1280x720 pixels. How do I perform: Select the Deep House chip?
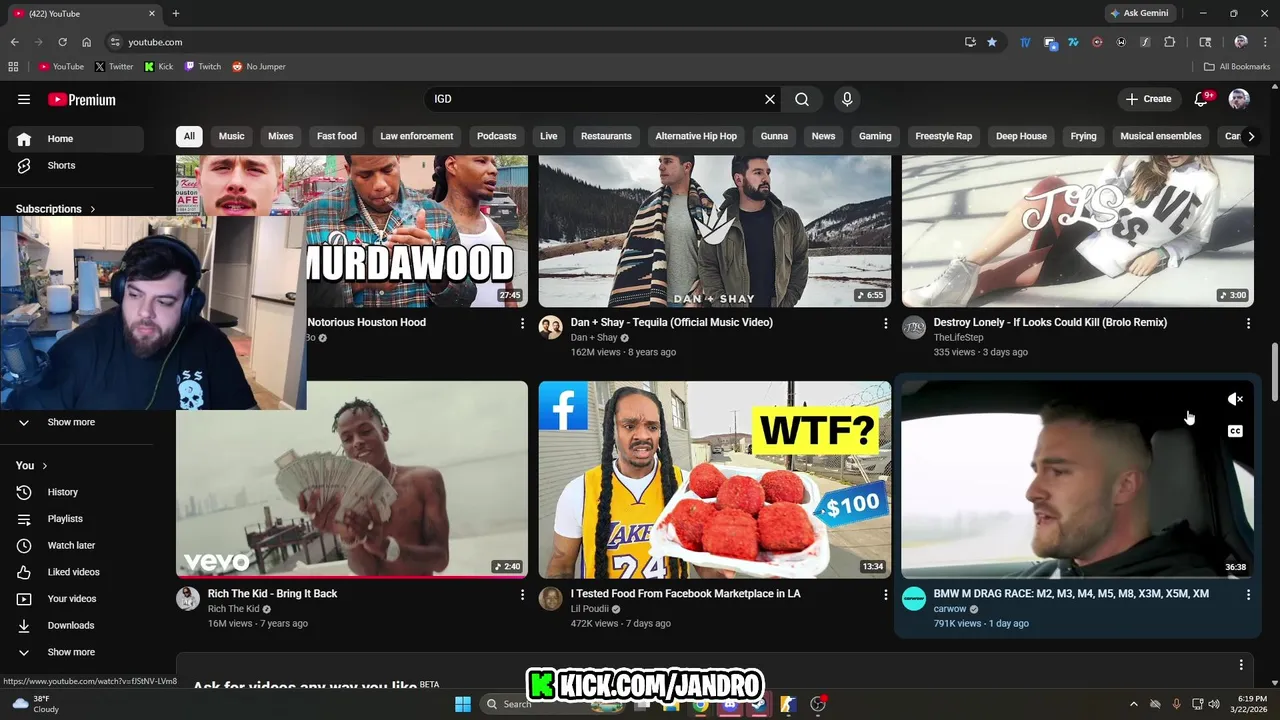point(1021,136)
